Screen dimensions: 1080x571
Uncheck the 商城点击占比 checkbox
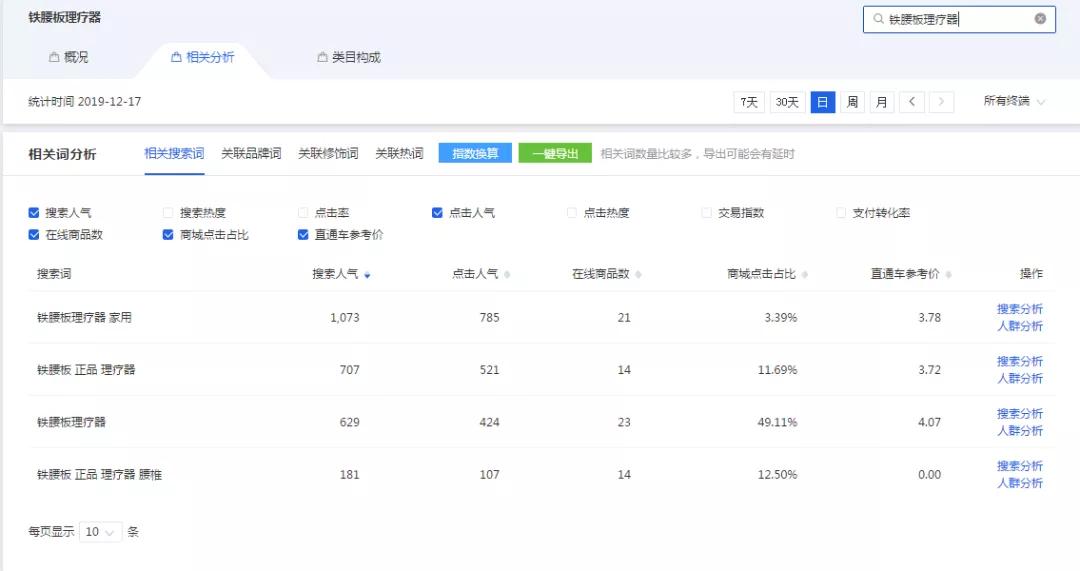point(168,235)
